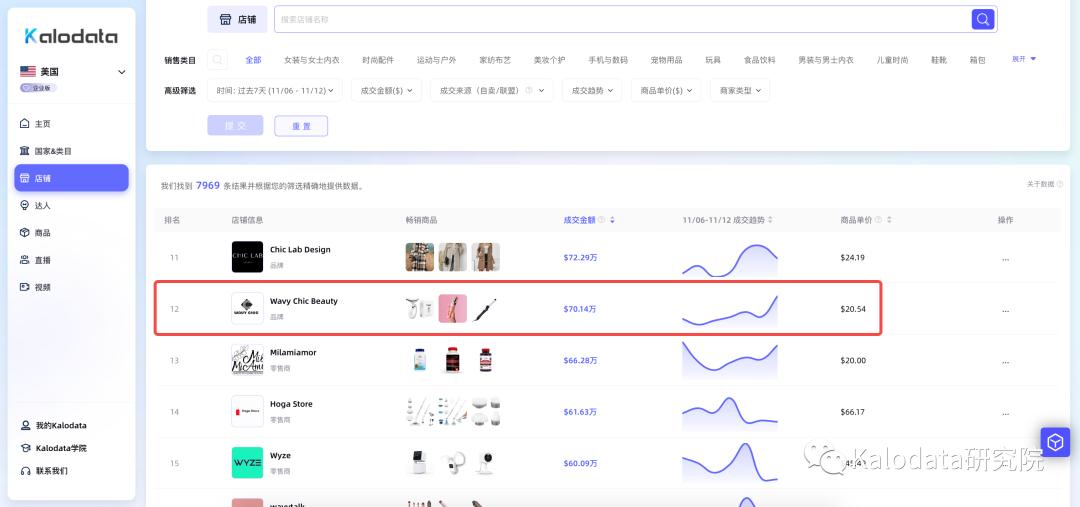Open actions menu for Hoga Store
Screen dimensions: 1080x507
1006,413
